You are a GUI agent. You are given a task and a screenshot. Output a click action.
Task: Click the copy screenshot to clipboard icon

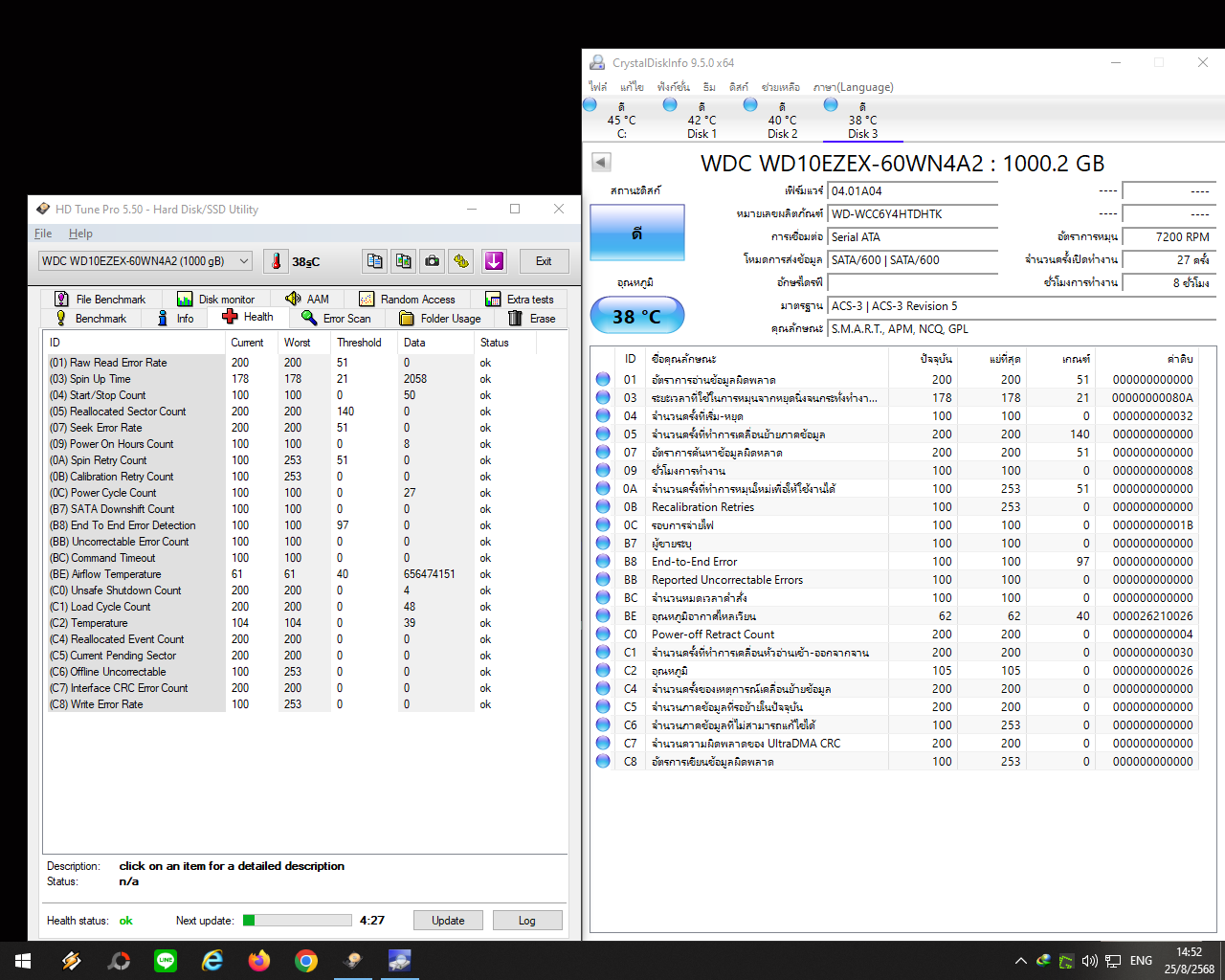[404, 261]
